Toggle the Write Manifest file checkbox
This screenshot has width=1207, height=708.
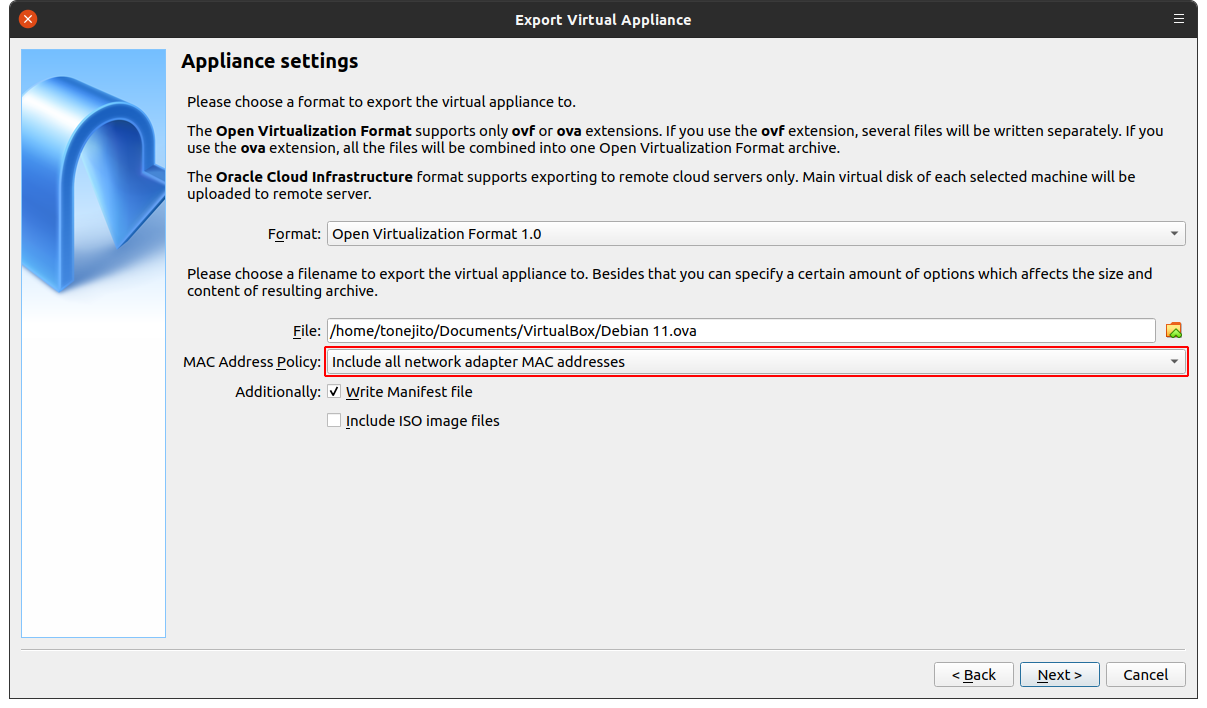coord(334,392)
